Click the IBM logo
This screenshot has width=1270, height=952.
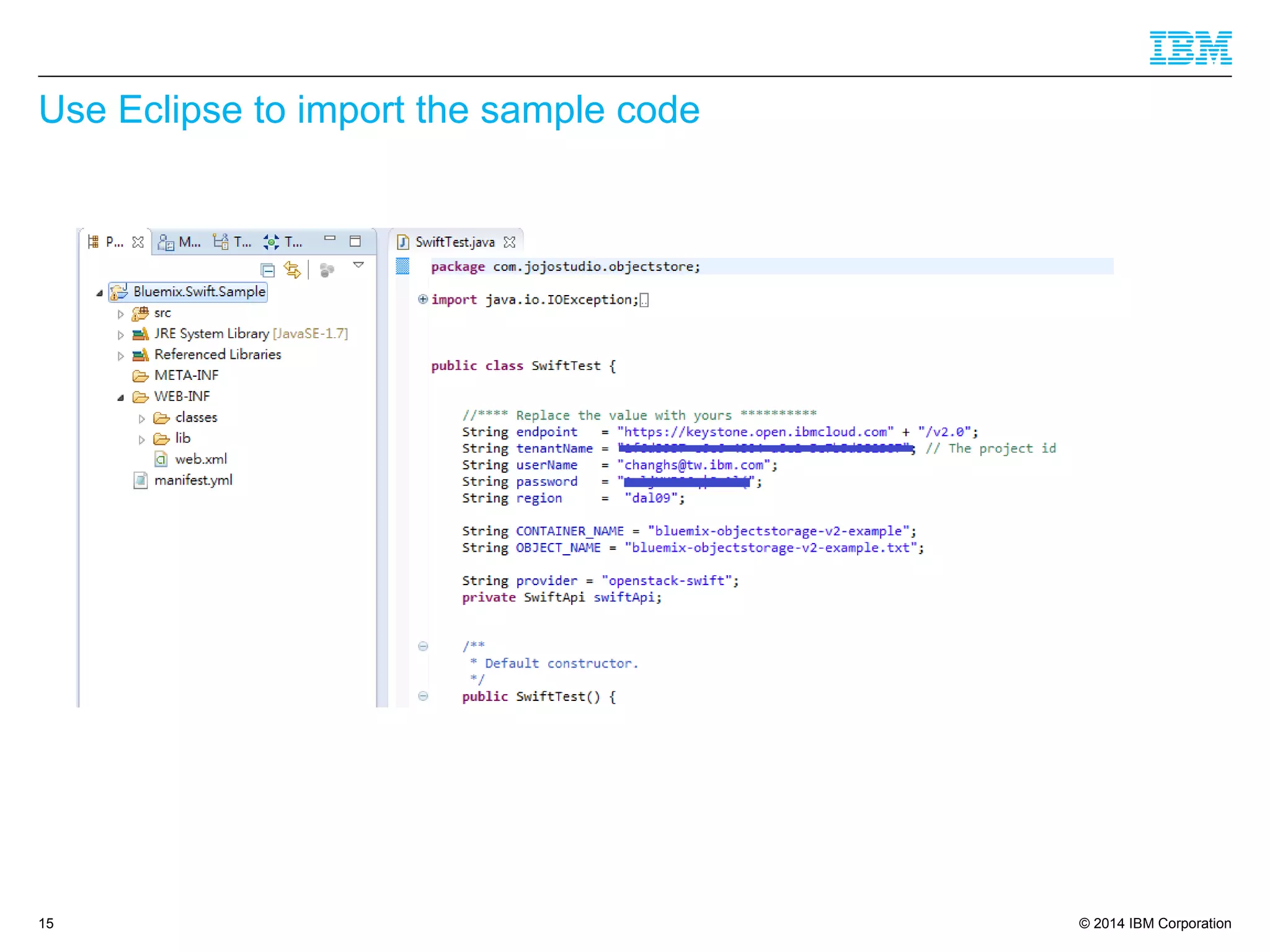coord(1191,48)
